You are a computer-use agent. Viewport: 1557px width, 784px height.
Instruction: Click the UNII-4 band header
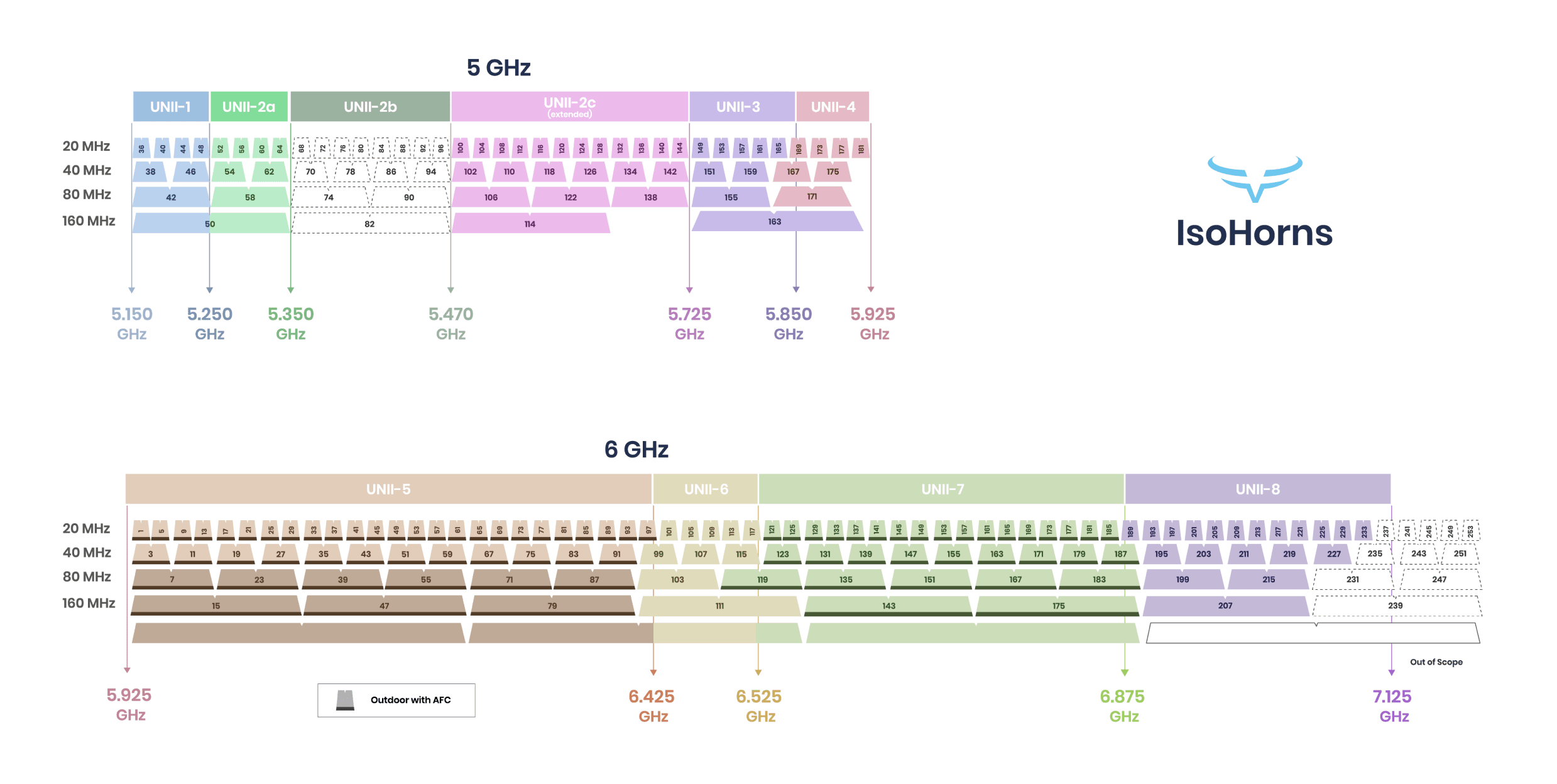click(x=833, y=106)
